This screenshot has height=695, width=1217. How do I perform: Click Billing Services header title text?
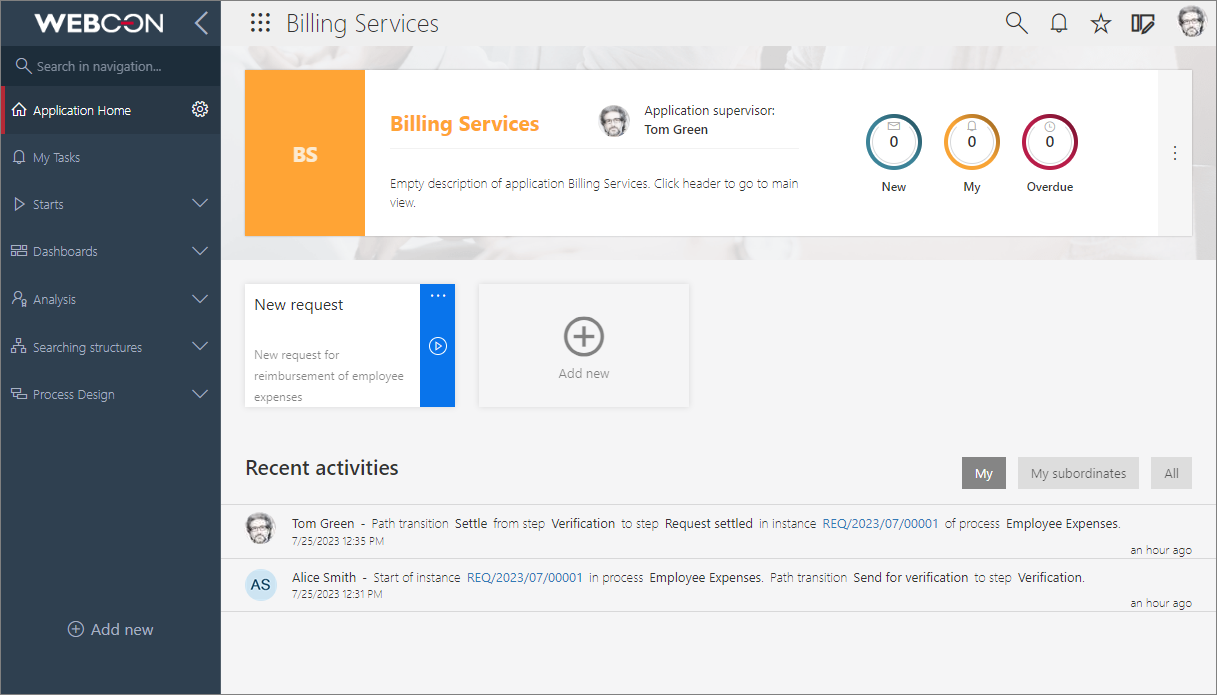(x=362, y=24)
